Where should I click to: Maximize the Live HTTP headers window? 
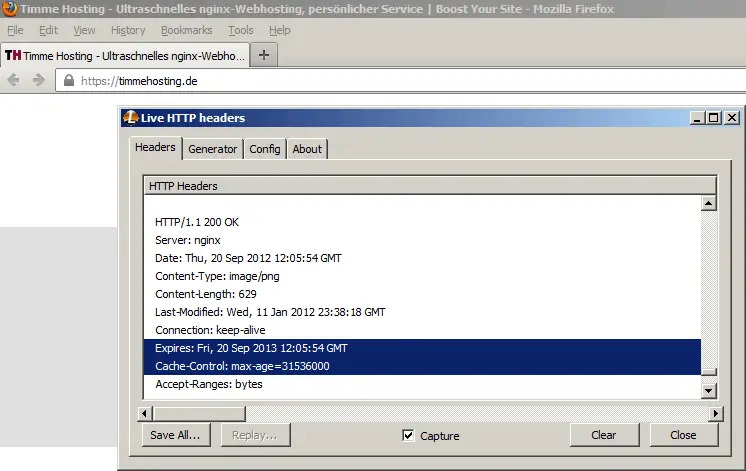click(714, 118)
